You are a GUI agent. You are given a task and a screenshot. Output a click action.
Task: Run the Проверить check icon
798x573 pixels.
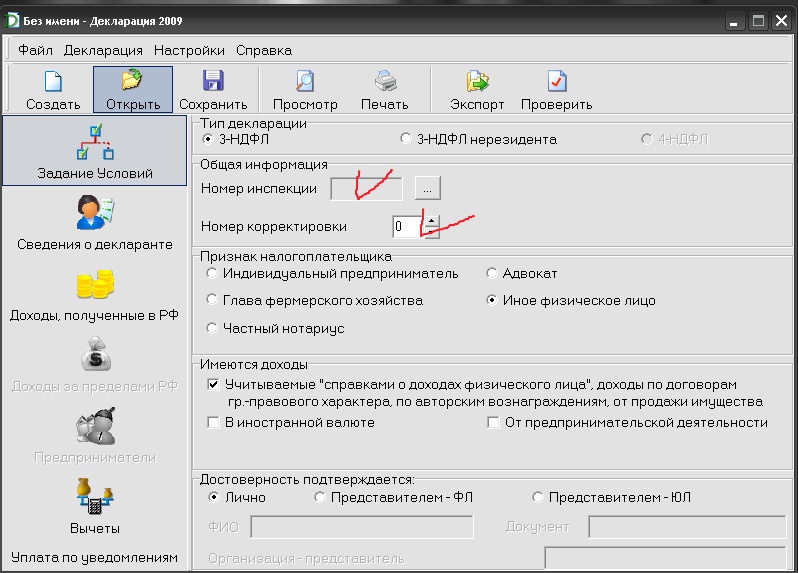(x=556, y=83)
